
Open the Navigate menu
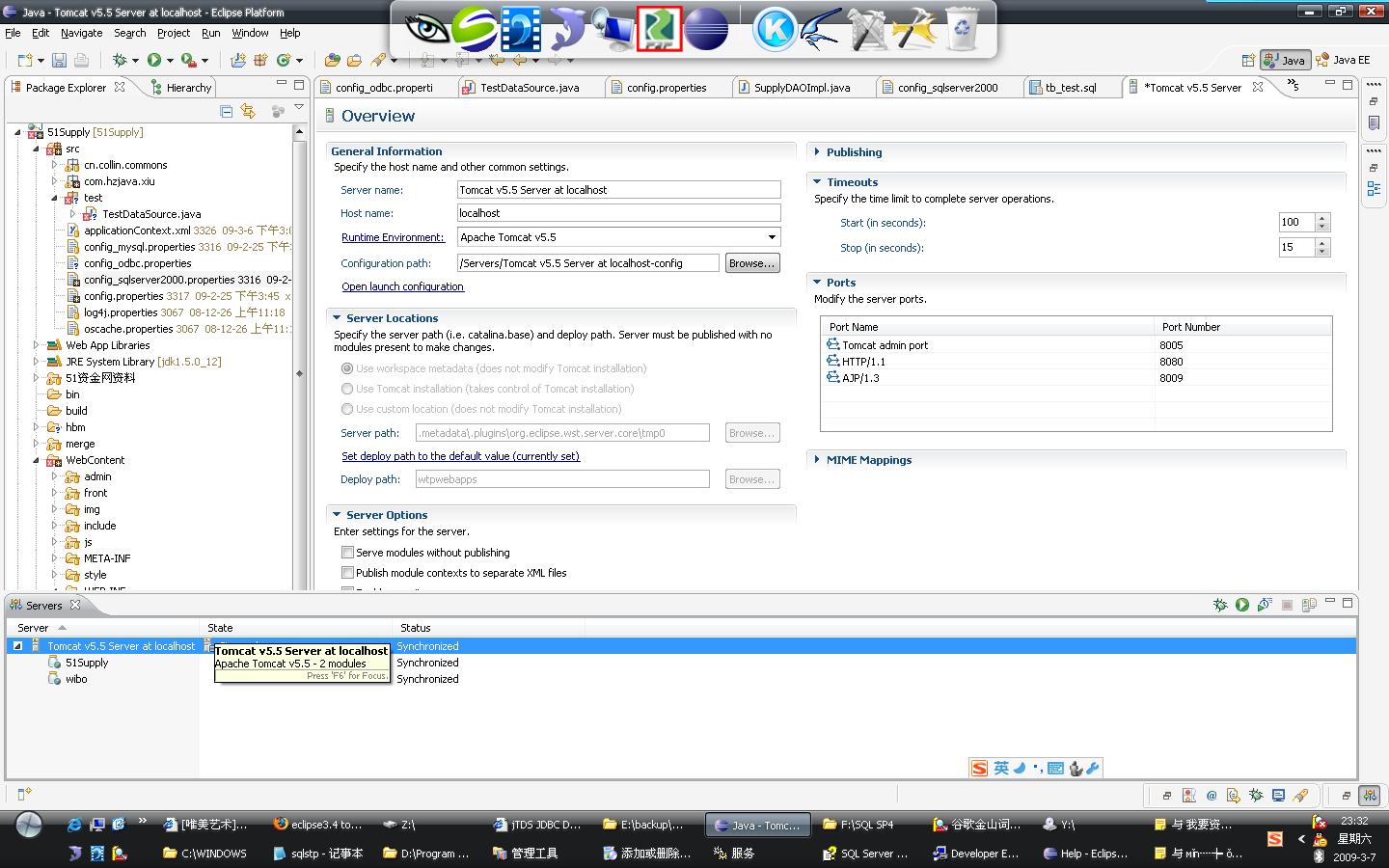[81, 33]
